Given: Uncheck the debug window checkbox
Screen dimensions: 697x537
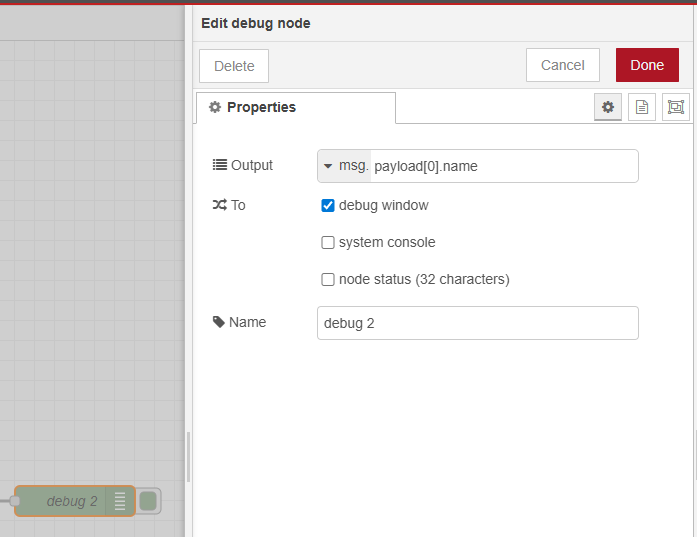Looking at the screenshot, I should pyautogui.click(x=327, y=205).
